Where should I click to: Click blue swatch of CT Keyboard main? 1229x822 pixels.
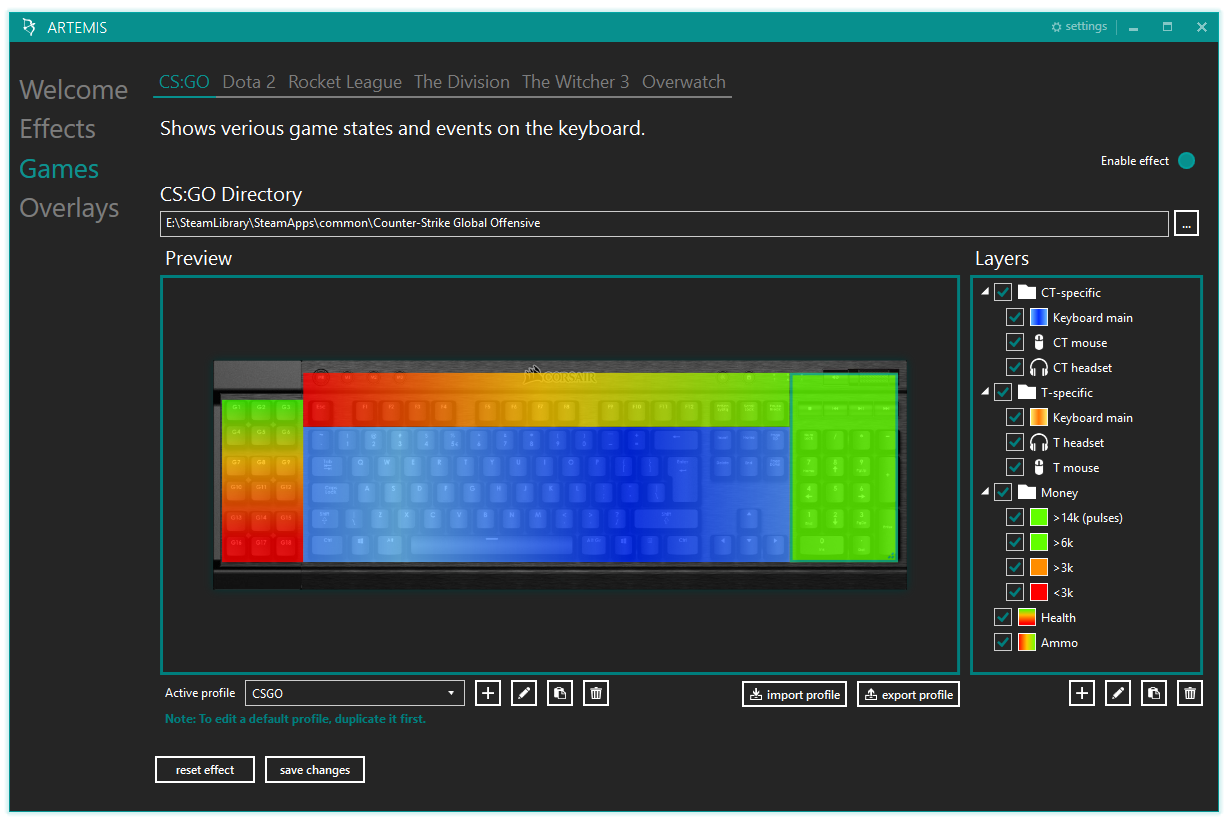1039,317
